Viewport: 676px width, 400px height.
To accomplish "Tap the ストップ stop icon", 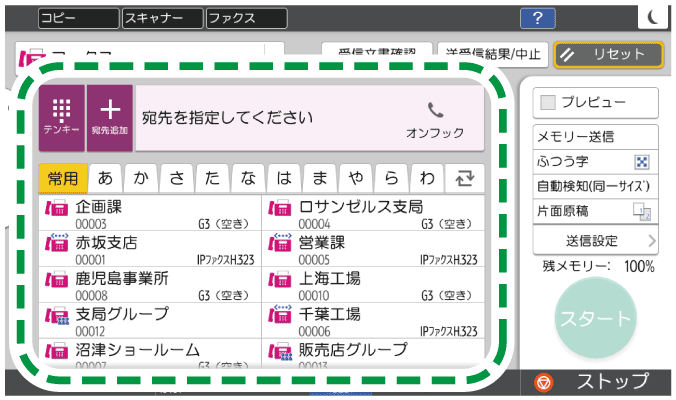I will click(x=543, y=382).
